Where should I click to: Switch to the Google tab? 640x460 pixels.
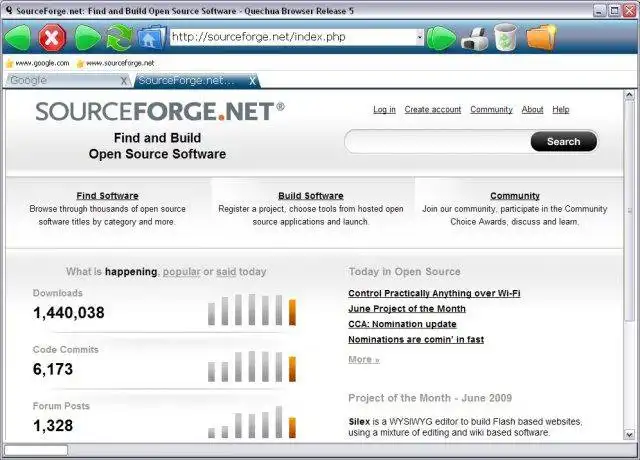click(x=67, y=80)
